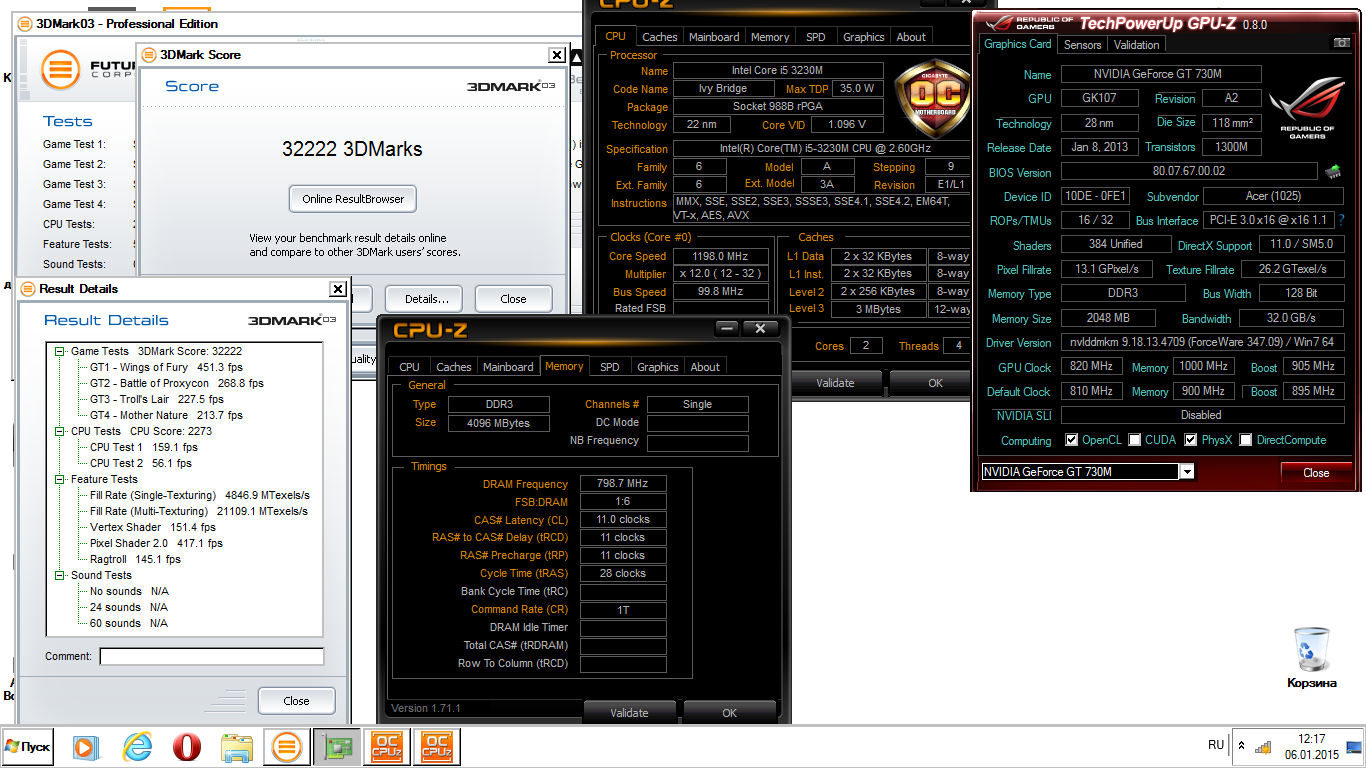
Task: Open the RU language indicator
Action: tap(1216, 745)
